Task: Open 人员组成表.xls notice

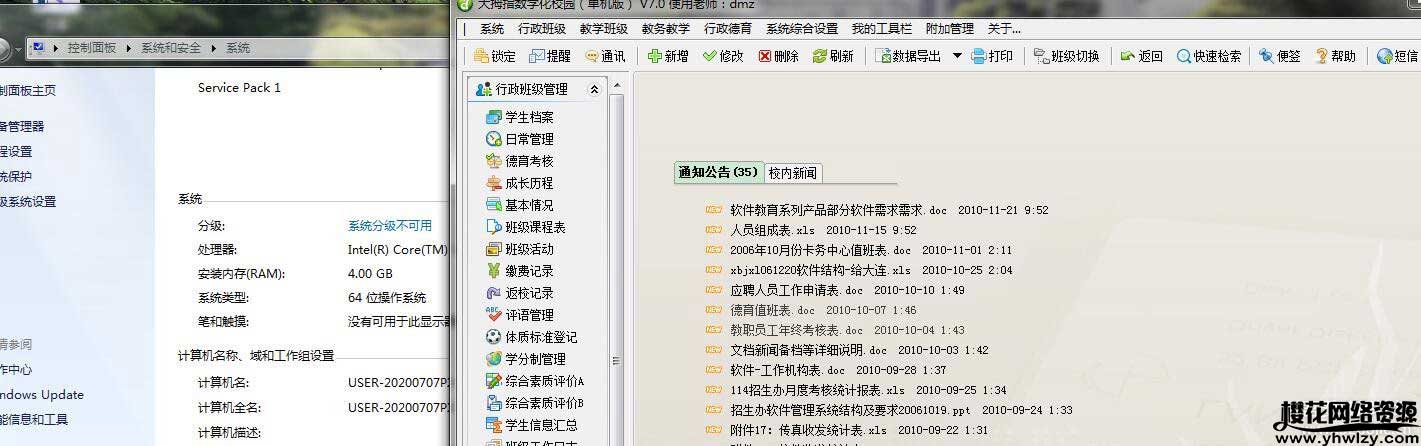Action: pos(772,230)
